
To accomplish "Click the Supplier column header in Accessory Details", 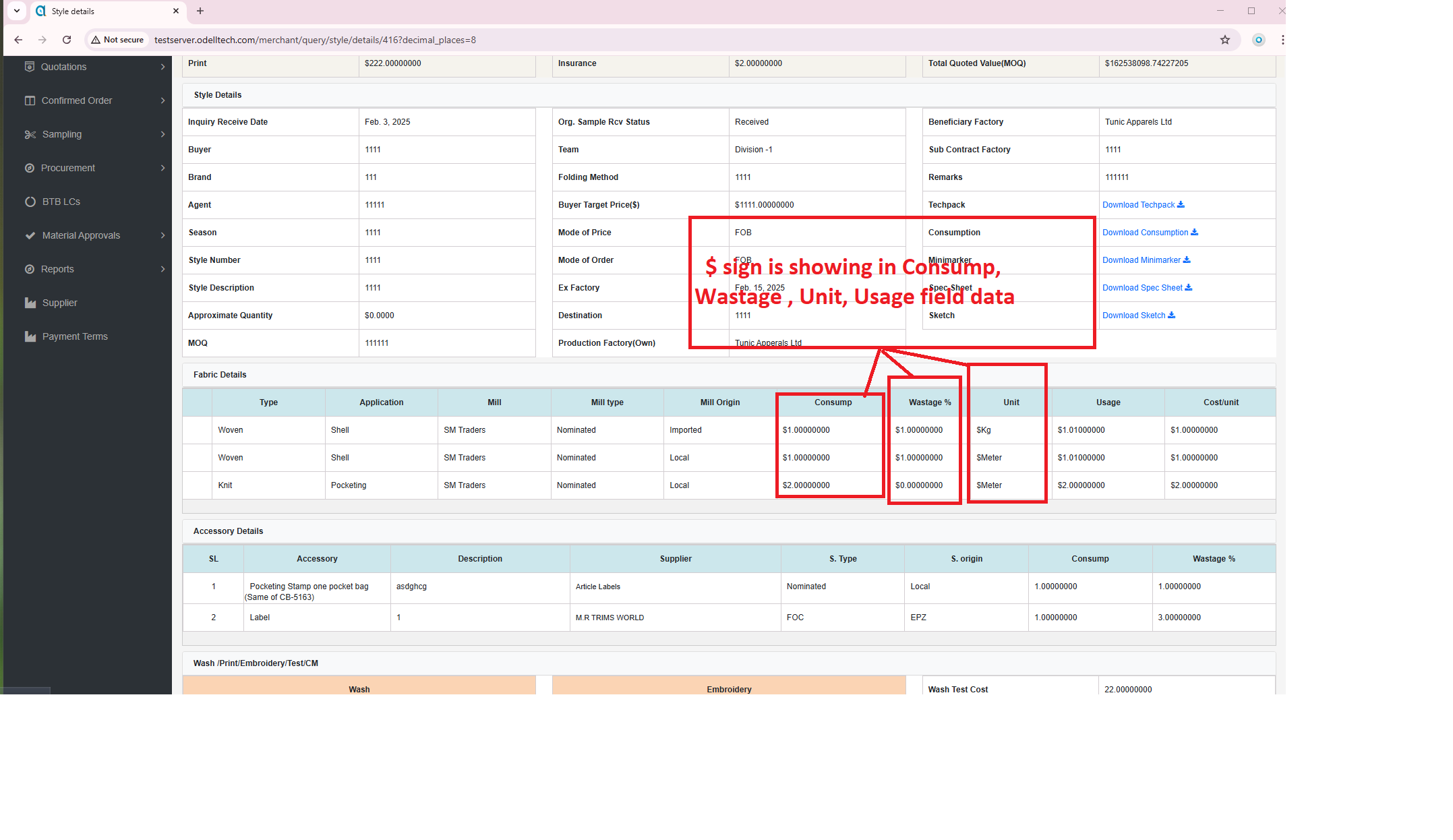I will [x=676, y=559].
